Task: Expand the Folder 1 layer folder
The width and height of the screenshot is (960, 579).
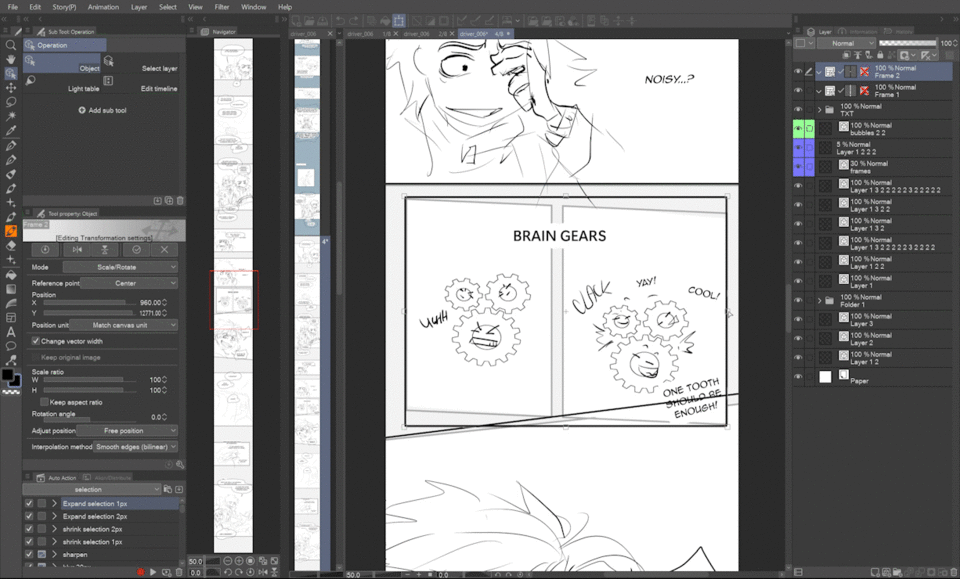Action: point(819,301)
